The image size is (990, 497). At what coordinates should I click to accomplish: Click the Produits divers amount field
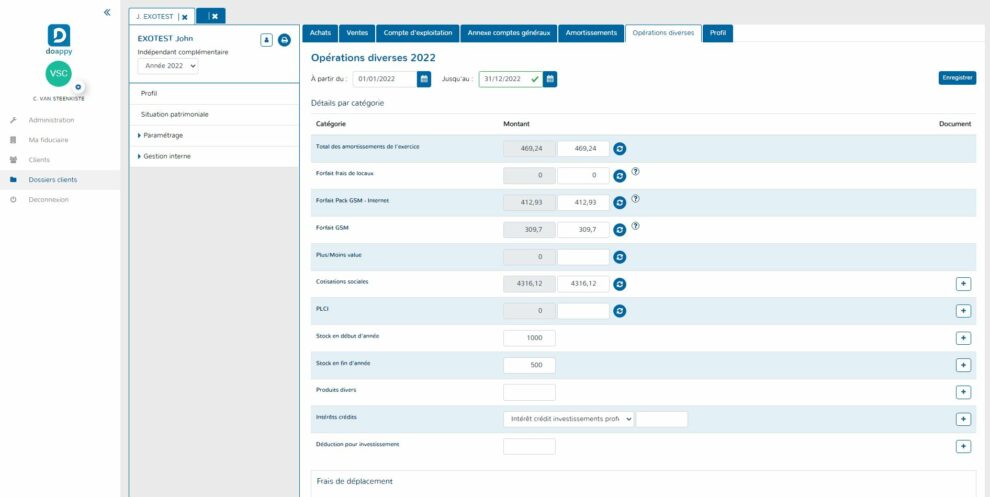coord(529,393)
